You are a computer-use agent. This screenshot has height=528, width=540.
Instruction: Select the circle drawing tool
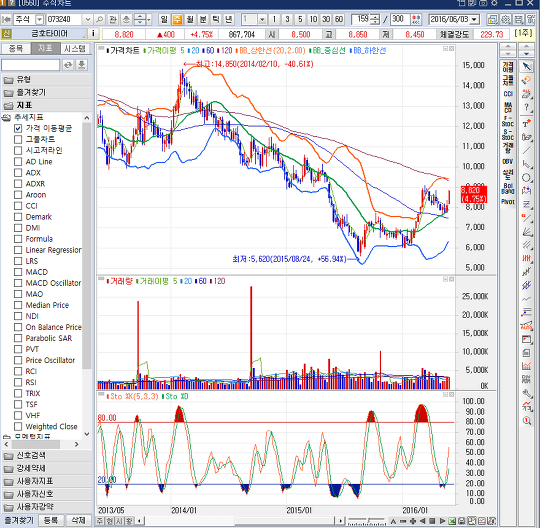[x=526, y=178]
